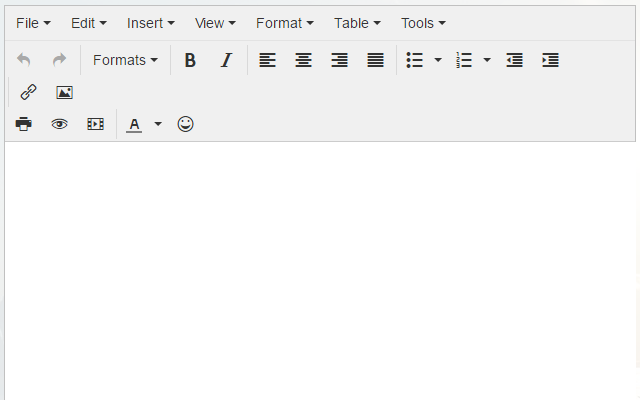Expand the Formats dropdown
Viewport: 640px width, 400px height.
click(x=125, y=60)
